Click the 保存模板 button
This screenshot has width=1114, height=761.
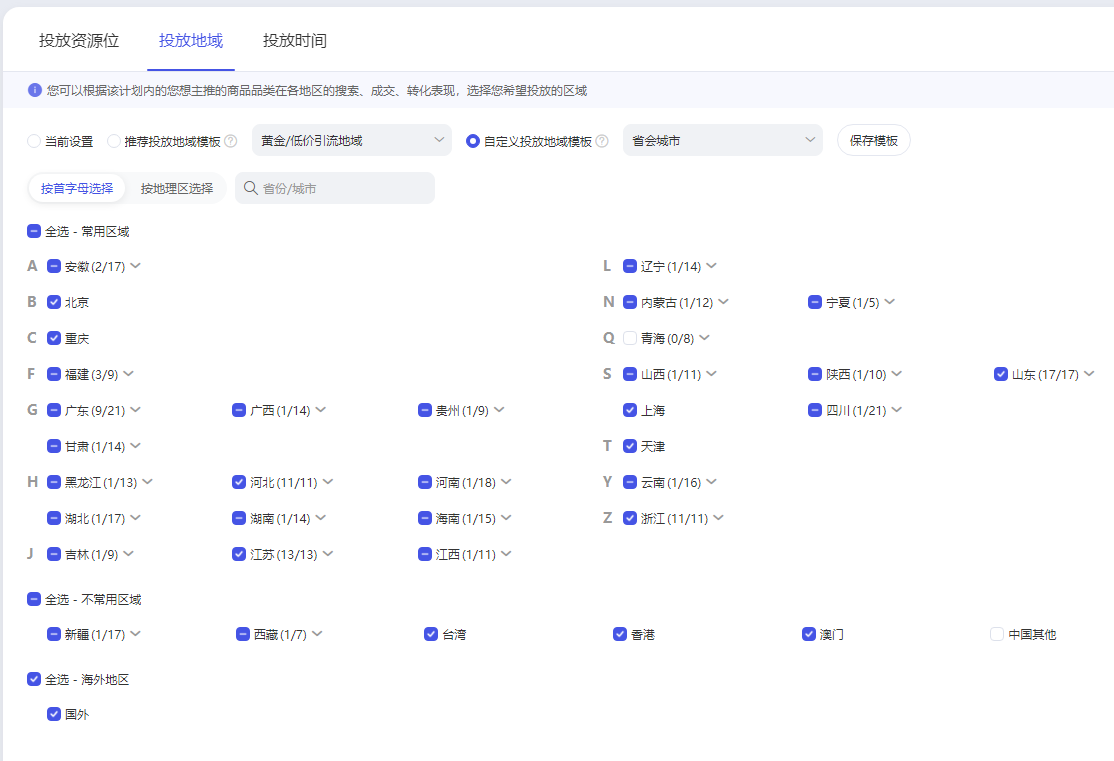tap(873, 141)
